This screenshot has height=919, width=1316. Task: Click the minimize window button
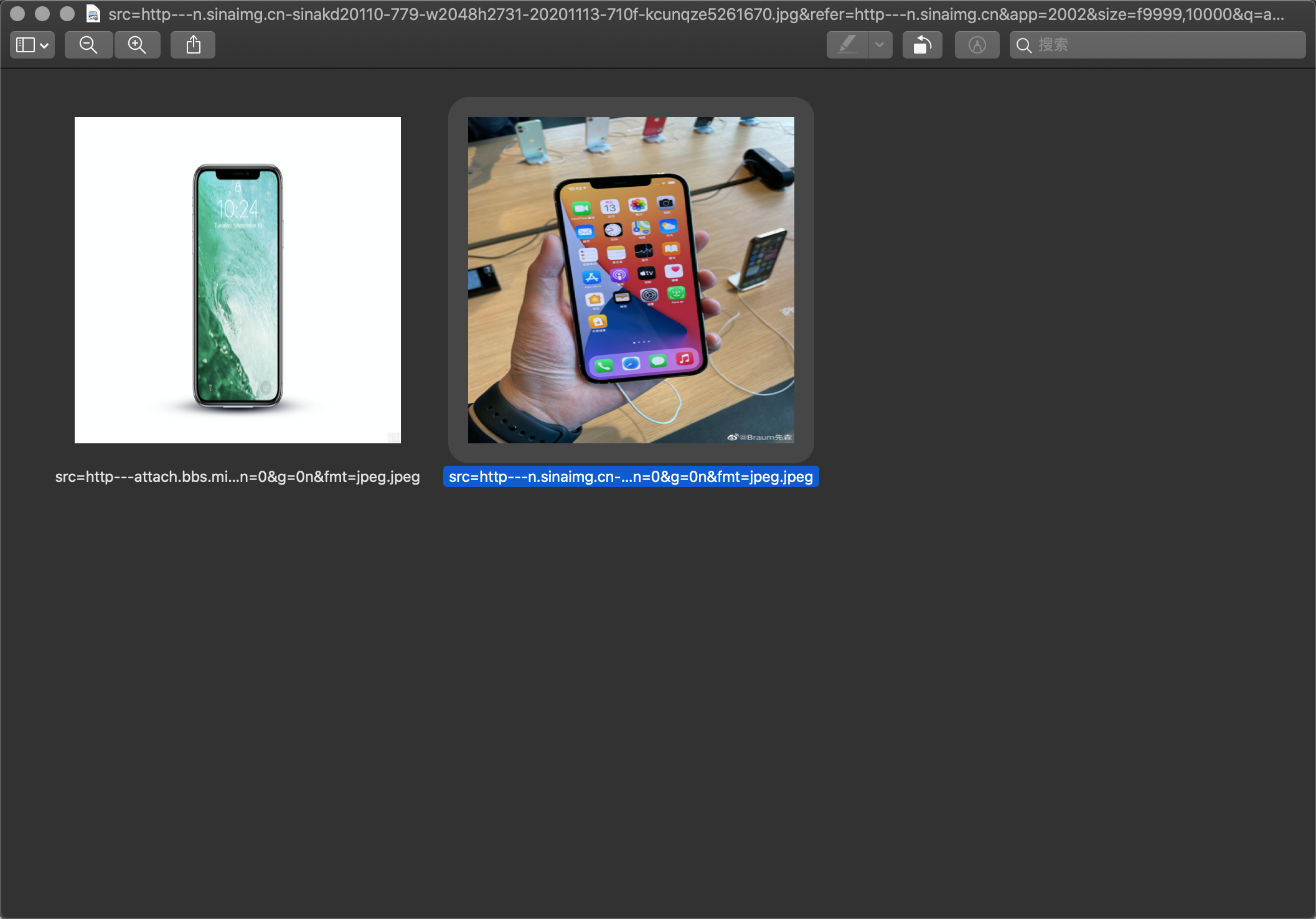pos(42,14)
